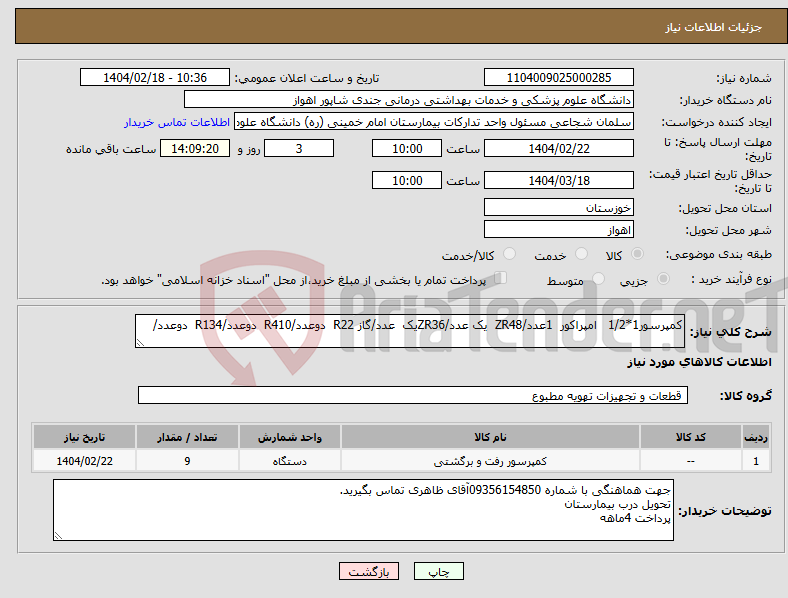Click the price validity date 1404/03/18 field
788x598 pixels.
tap(558, 180)
